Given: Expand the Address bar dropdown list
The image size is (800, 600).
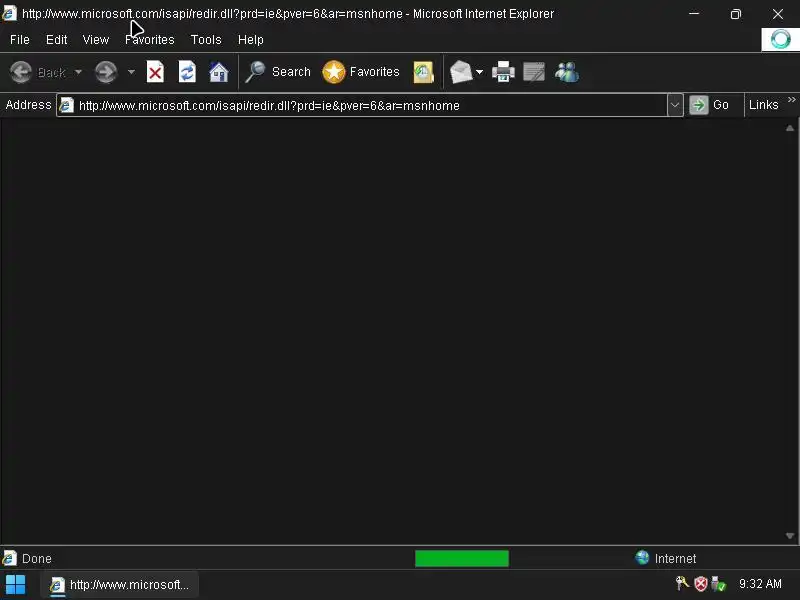Looking at the screenshot, I should coord(674,106).
